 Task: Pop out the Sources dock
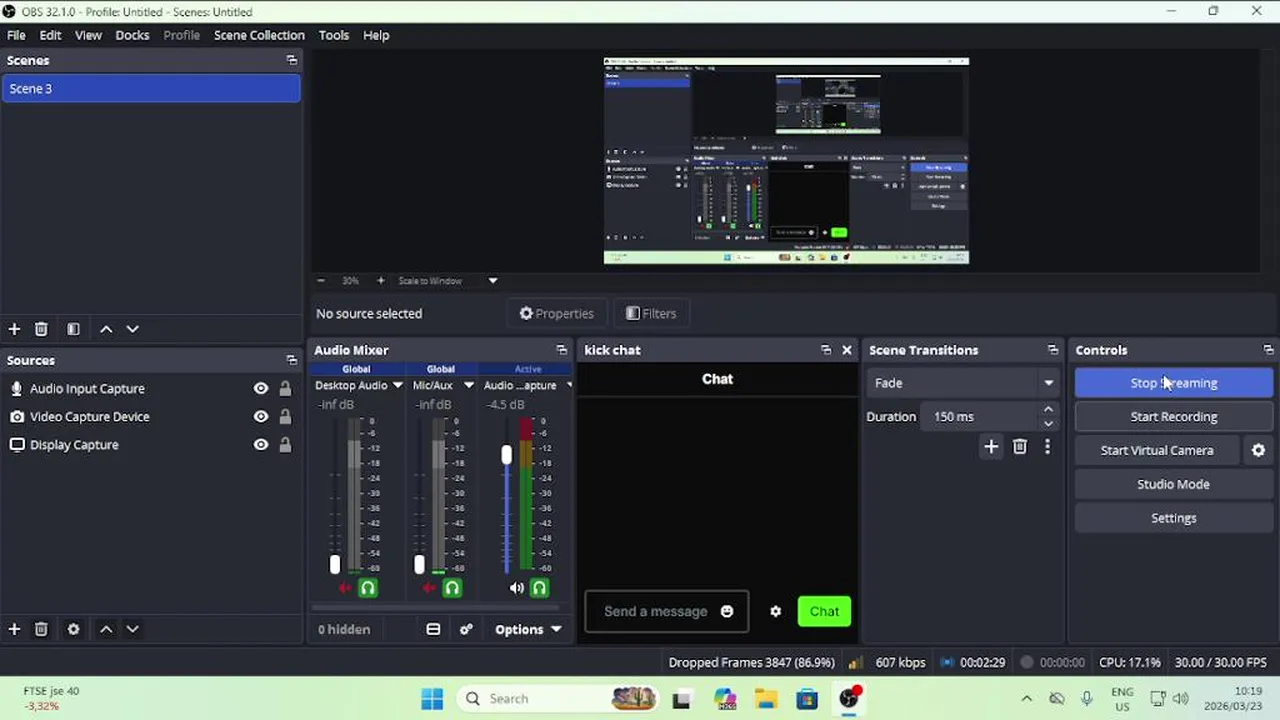(291, 360)
